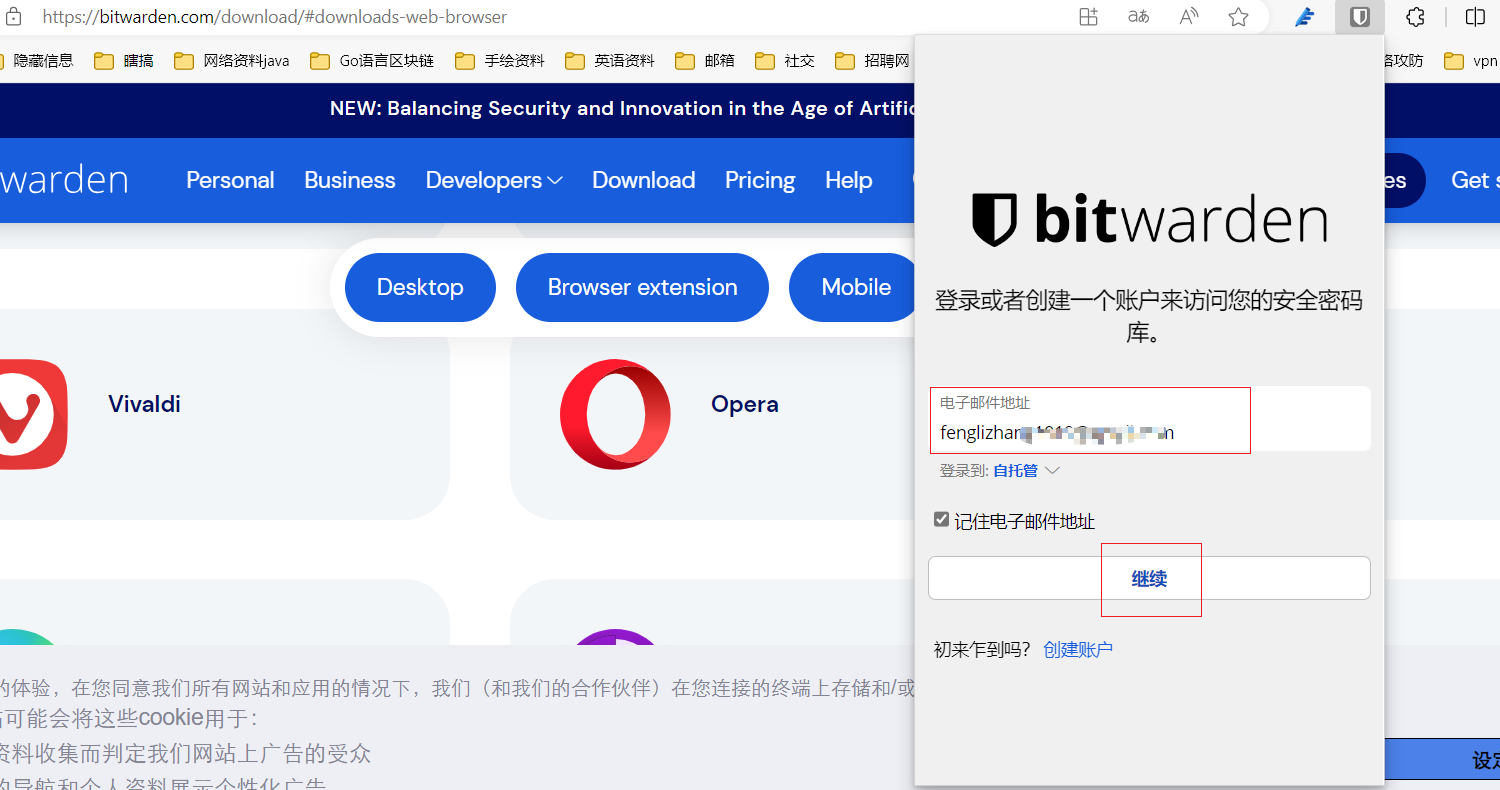1500x790 pixels.
Task: Open the 手绘资料 bookmark folder
Action: [500, 61]
